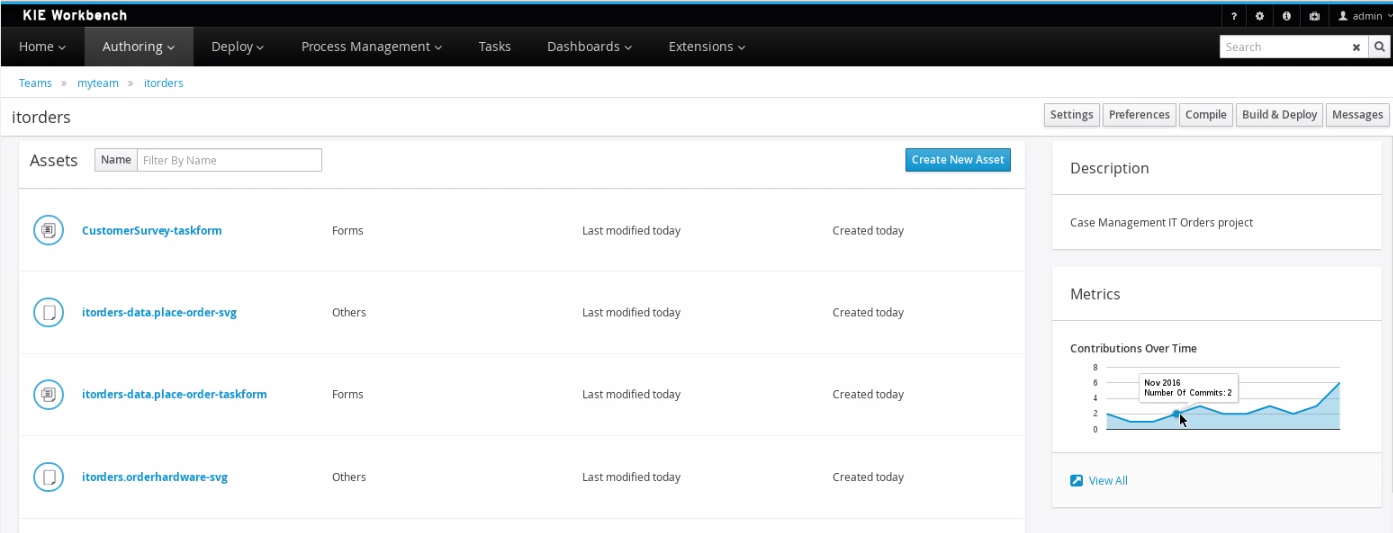Open the admin settings gear icon
The height and width of the screenshot is (533, 1393).
[x=1260, y=17]
